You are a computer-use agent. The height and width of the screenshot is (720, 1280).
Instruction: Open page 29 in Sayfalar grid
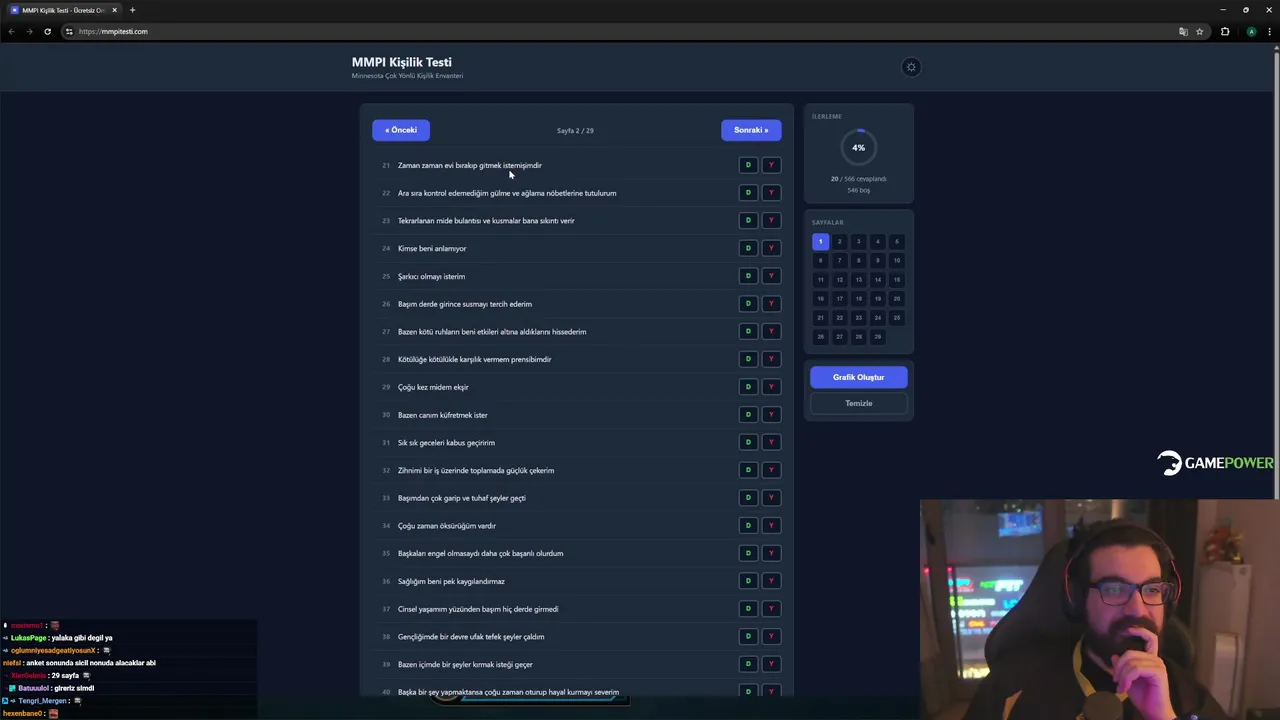[877, 337]
